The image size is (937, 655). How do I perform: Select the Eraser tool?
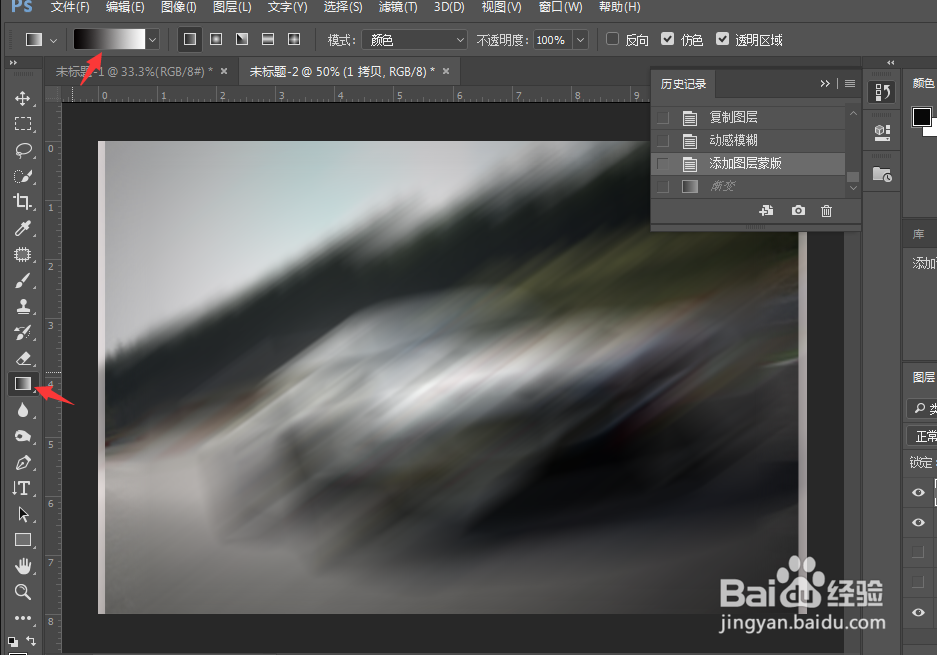pos(23,358)
